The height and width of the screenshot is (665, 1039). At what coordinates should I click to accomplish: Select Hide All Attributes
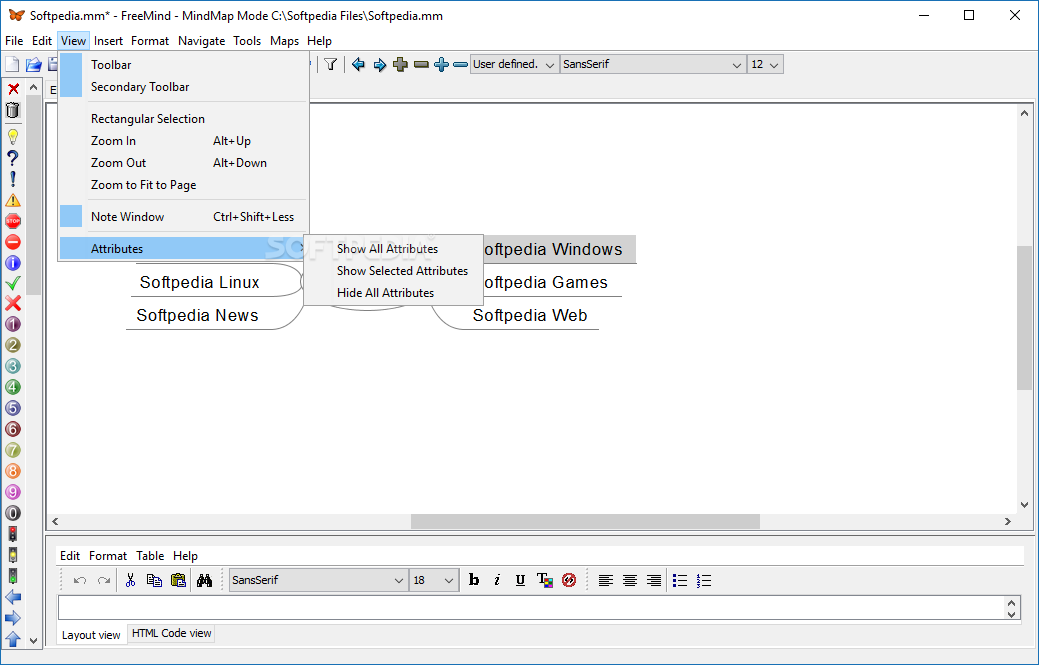(394, 293)
